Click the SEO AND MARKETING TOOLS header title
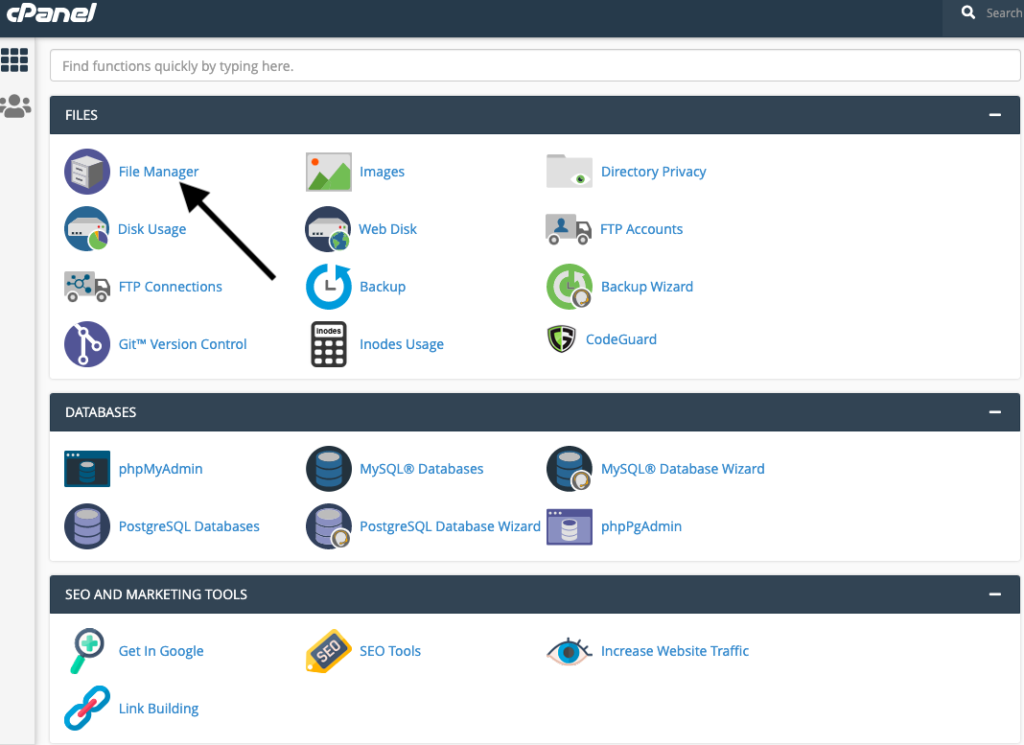1024x745 pixels. point(156,594)
